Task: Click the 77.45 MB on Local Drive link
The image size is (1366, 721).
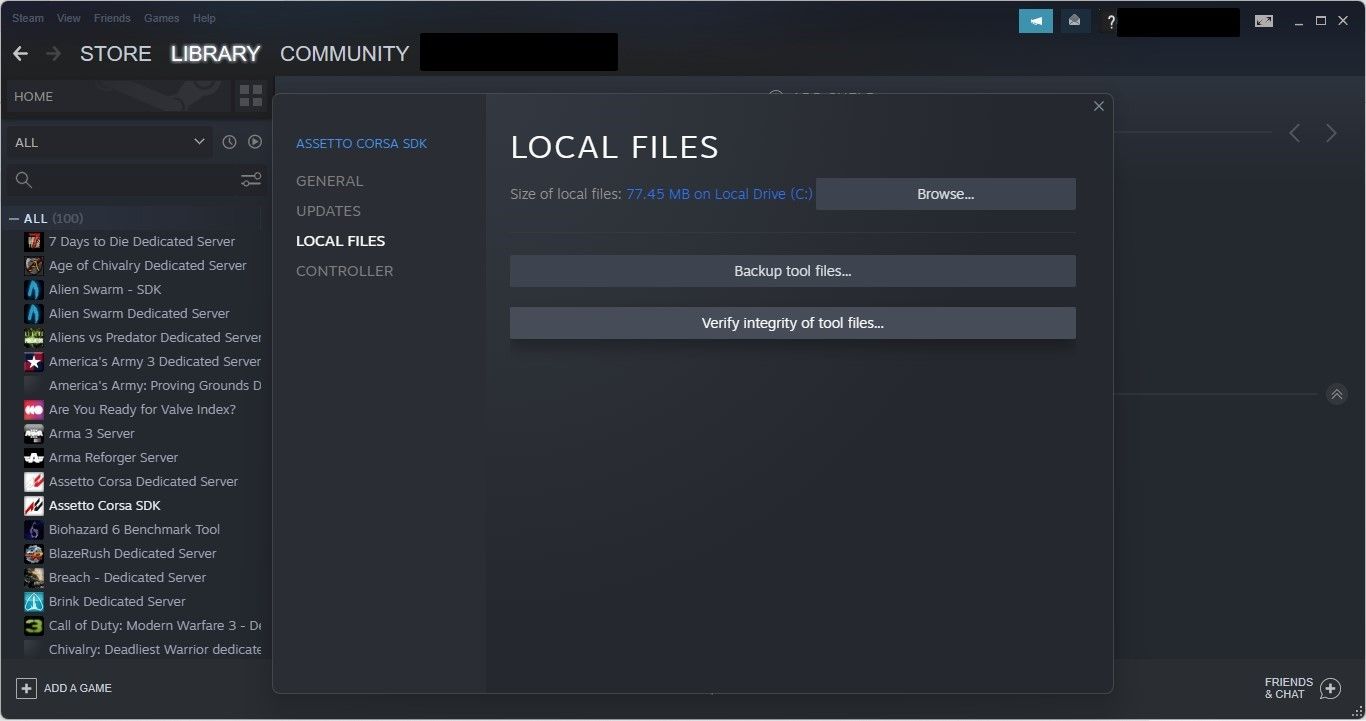Action: coord(719,194)
